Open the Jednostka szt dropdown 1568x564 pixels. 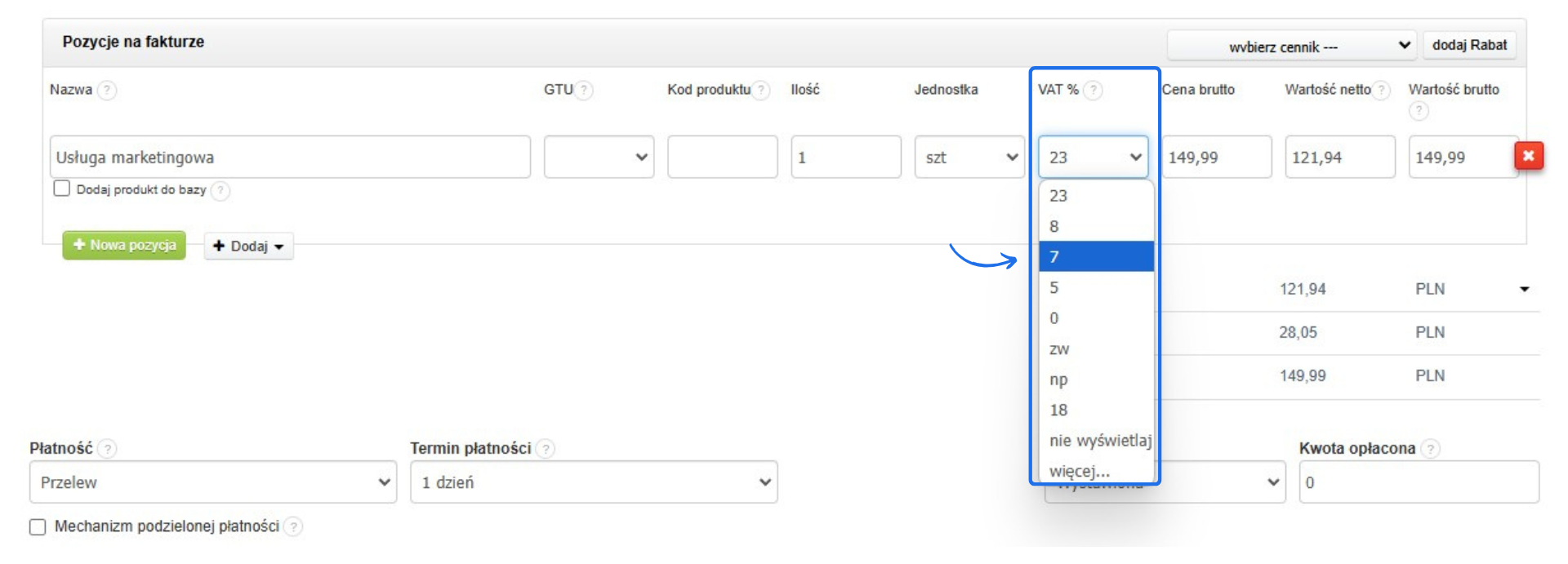969,157
